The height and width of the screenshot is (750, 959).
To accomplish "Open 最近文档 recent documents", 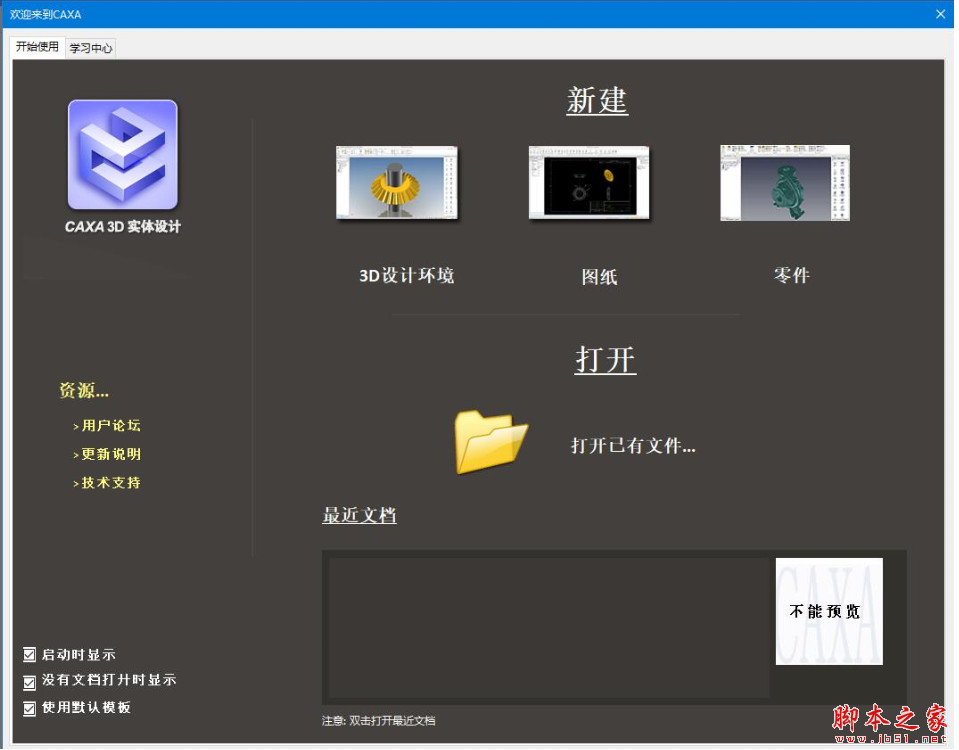I will pyautogui.click(x=359, y=515).
